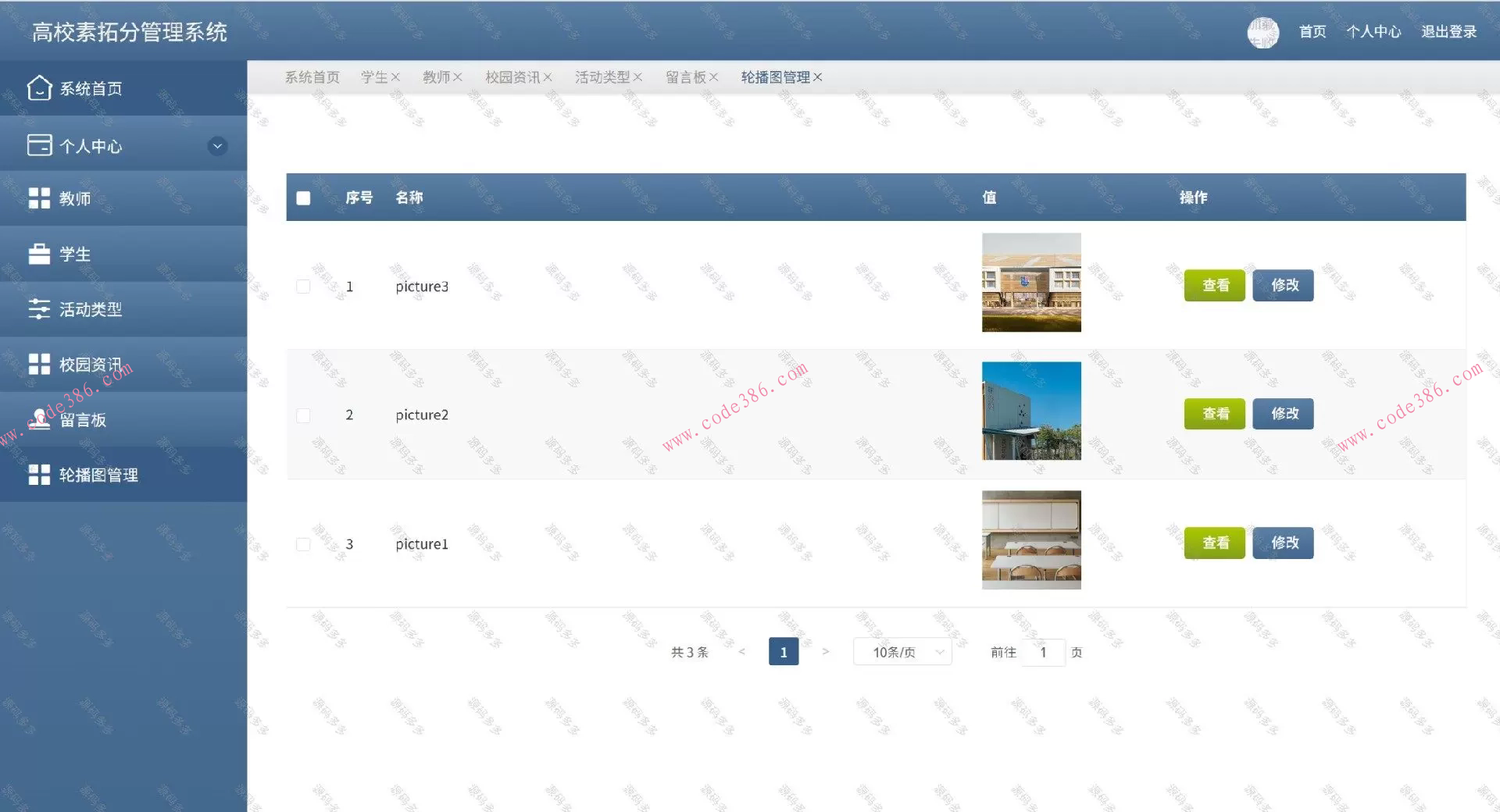Toggle the select-all checkbox in table header
The image size is (1500, 812).
point(303,198)
